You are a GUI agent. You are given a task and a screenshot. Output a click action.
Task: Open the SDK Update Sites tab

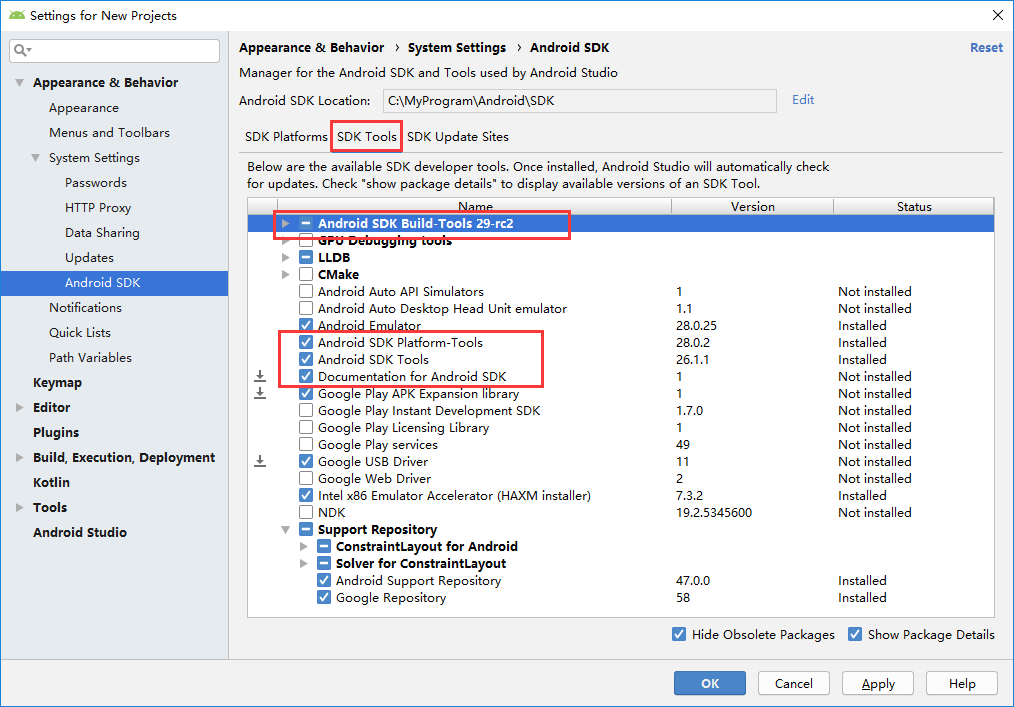tap(458, 136)
